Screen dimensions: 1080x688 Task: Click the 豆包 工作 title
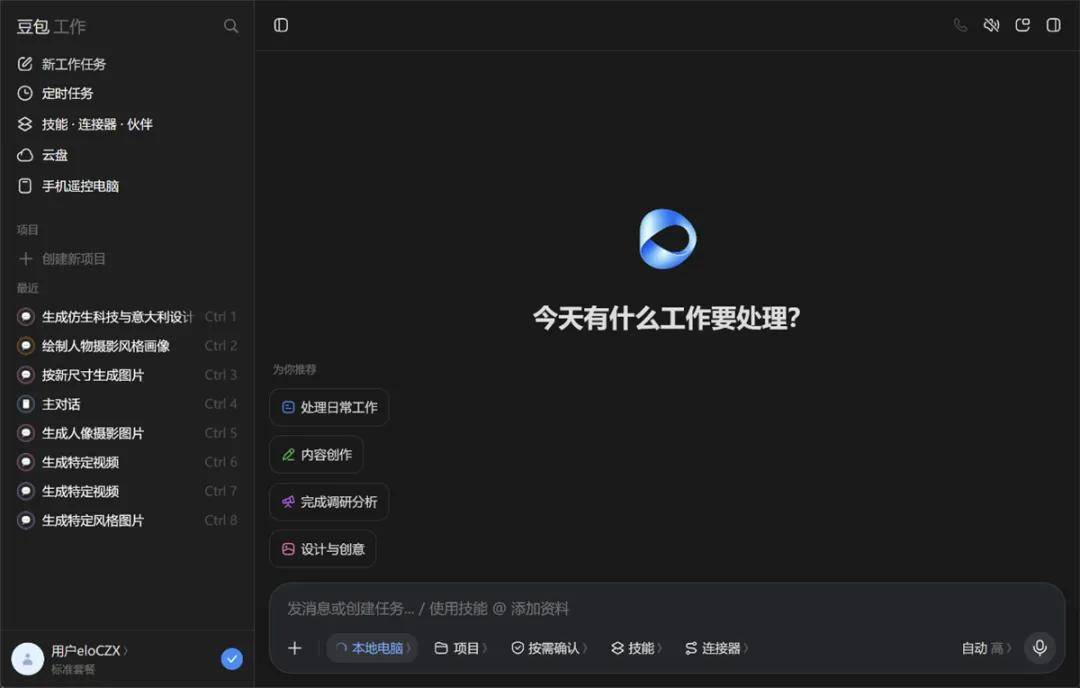tap(51, 27)
